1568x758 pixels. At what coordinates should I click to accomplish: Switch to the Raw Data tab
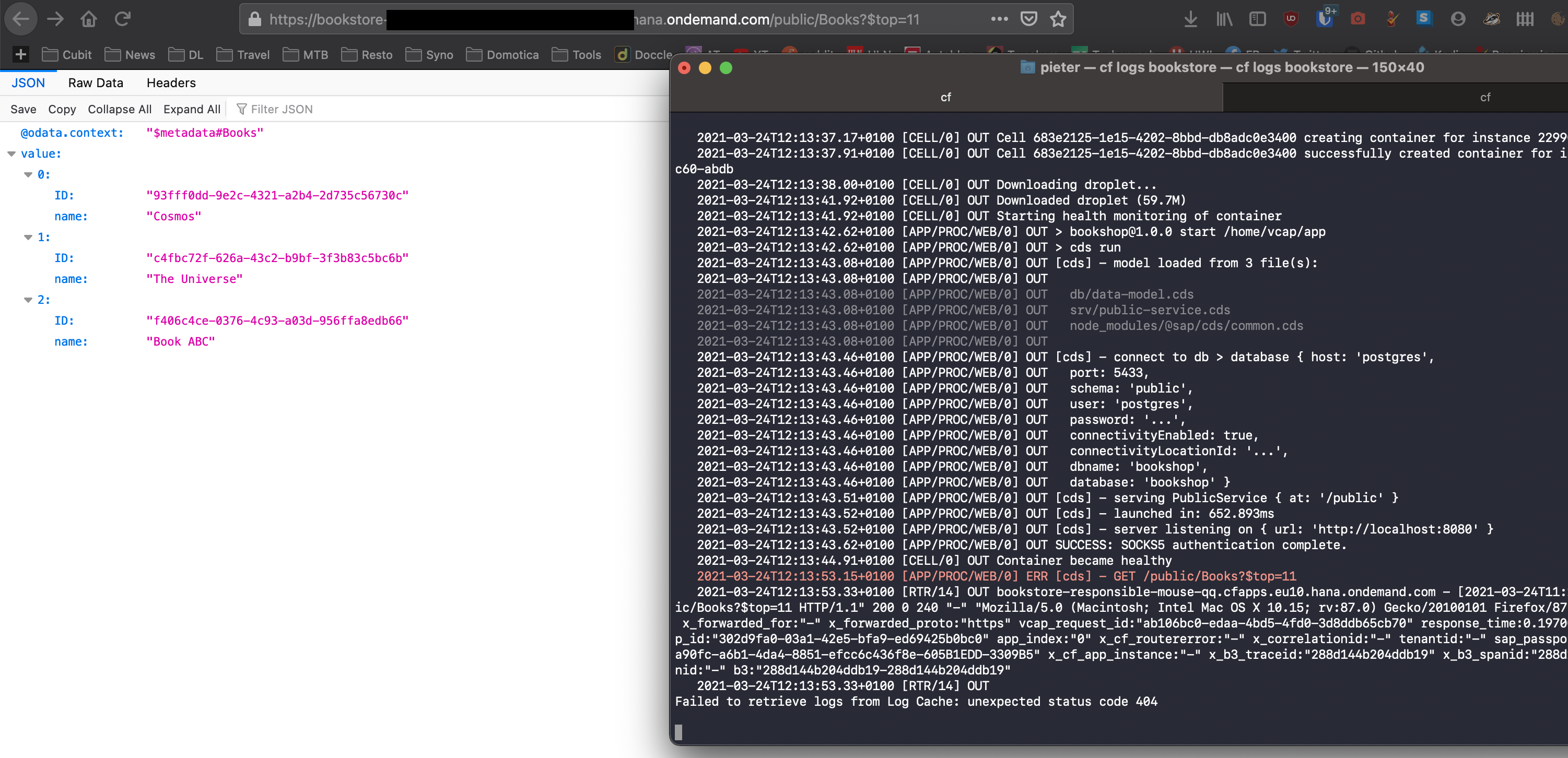[96, 82]
